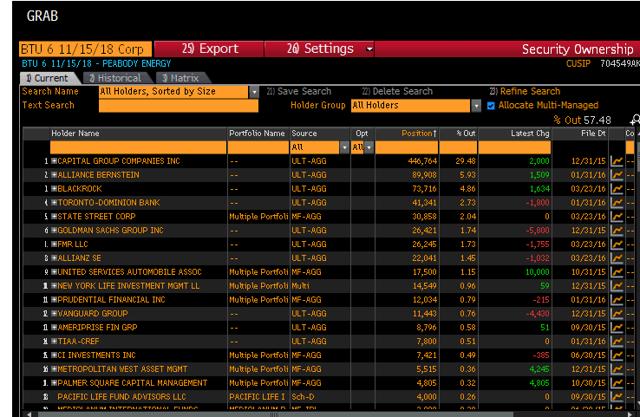The image size is (640, 417).
Task: Open chart icon for Vanguard Group row
Action: click(617, 314)
